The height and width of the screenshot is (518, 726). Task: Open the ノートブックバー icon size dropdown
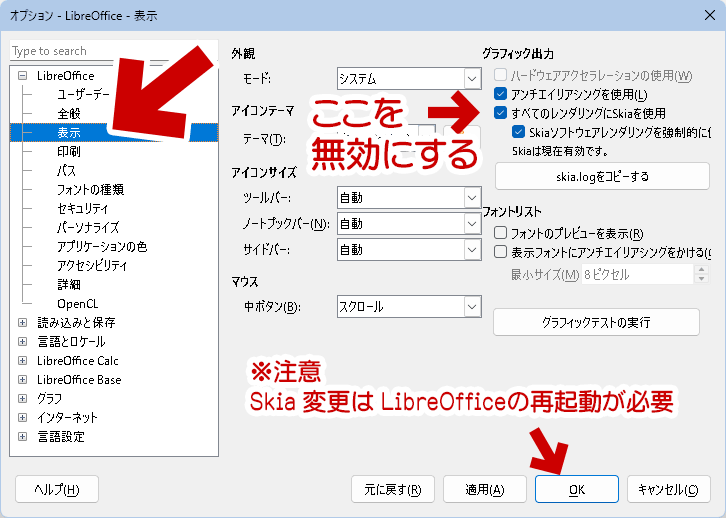[x=409, y=224]
